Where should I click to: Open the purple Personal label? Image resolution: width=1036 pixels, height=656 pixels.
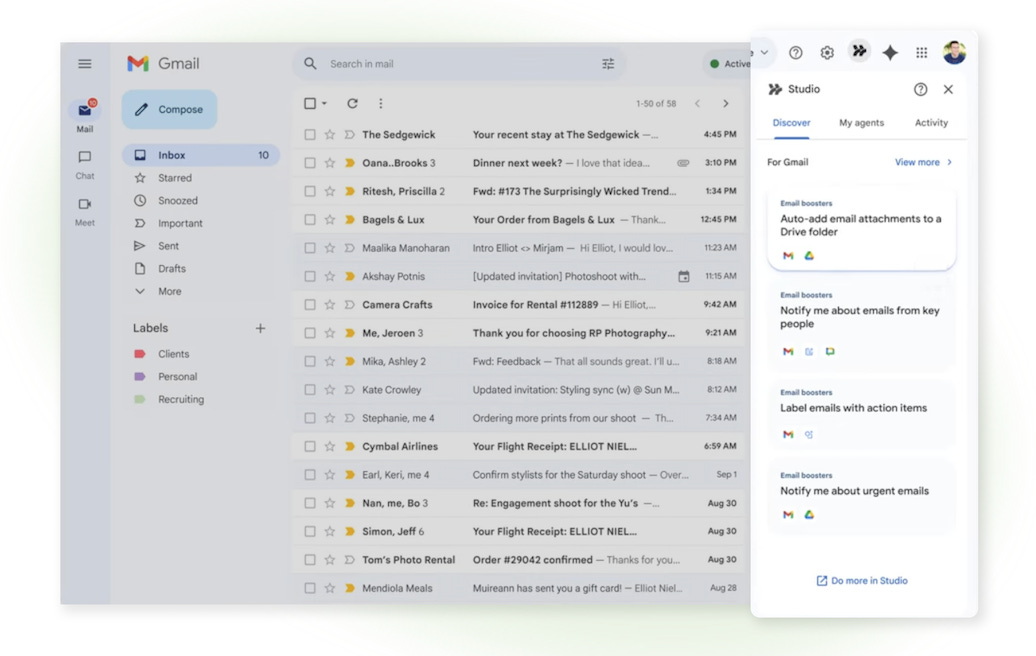point(177,377)
